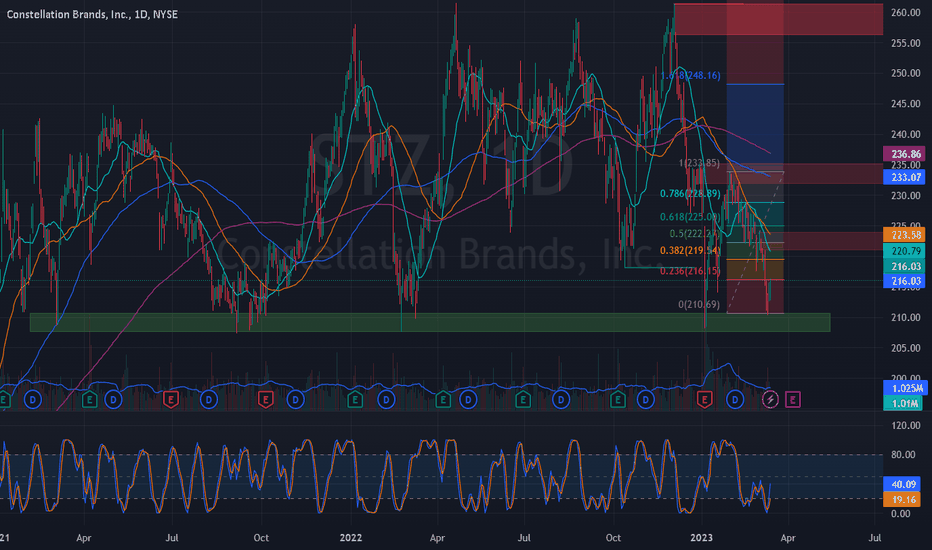932x550 pixels.
Task: Click the green earnings marker at April 2022
Action: [443, 400]
